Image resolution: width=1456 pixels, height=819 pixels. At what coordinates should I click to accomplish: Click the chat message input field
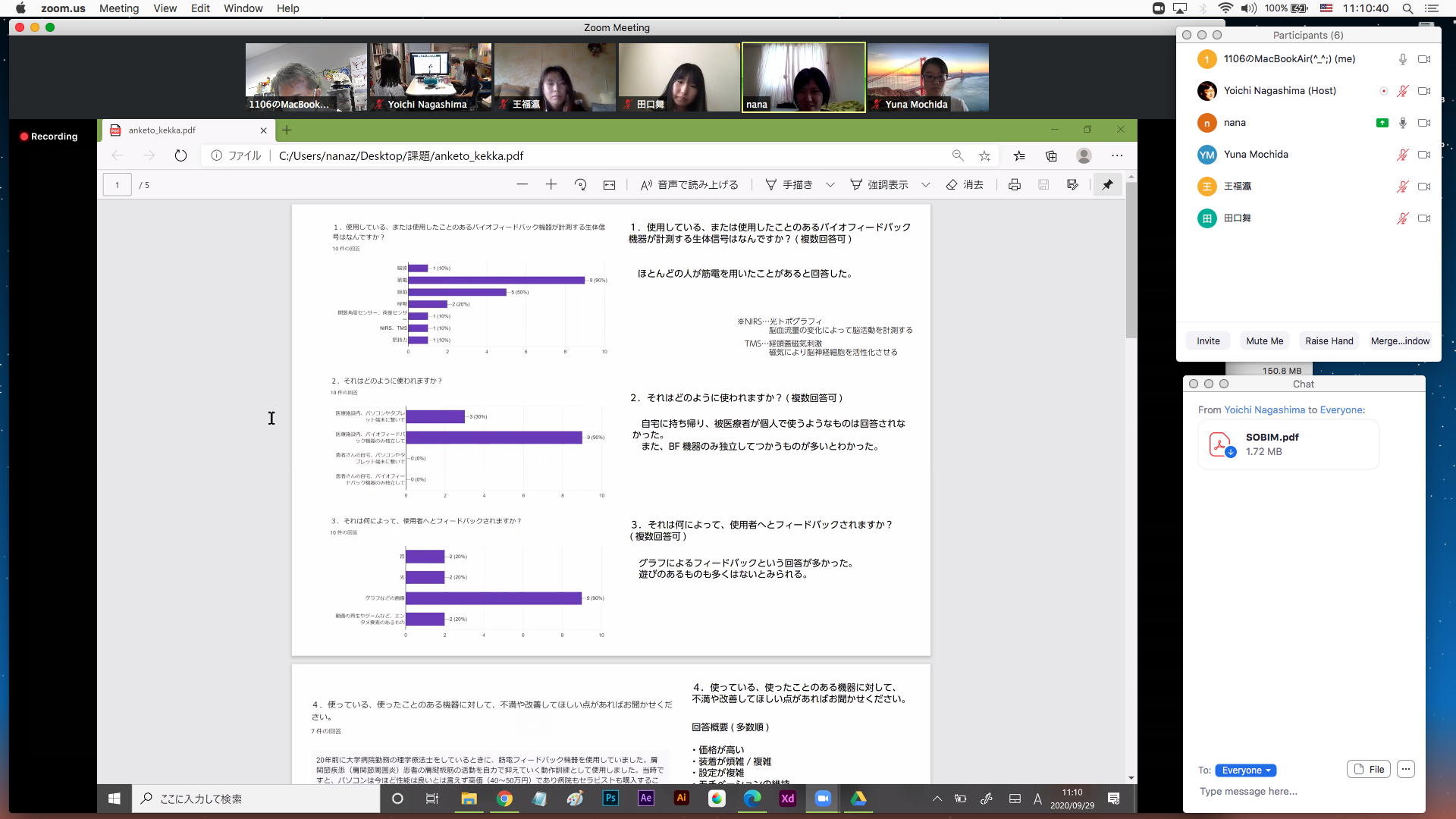pos(1289,792)
